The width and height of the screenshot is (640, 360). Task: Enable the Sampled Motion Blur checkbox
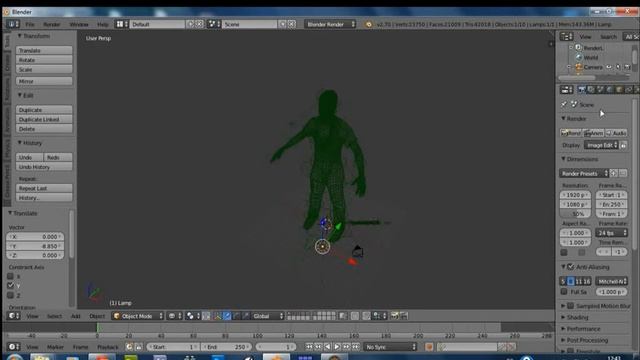(x=571, y=306)
